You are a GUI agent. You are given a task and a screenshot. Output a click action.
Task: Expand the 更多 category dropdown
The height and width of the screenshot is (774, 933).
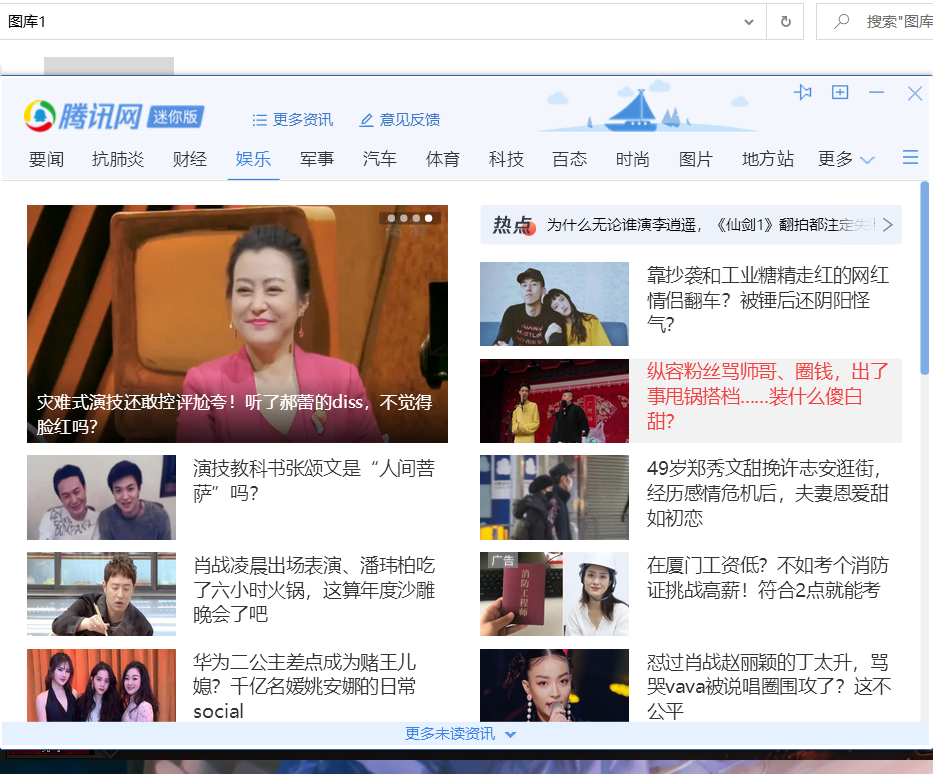tap(868, 159)
